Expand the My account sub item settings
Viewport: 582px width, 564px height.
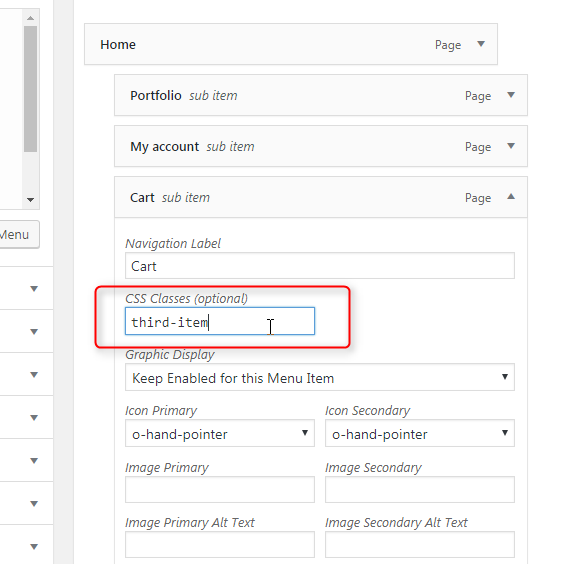(511, 146)
